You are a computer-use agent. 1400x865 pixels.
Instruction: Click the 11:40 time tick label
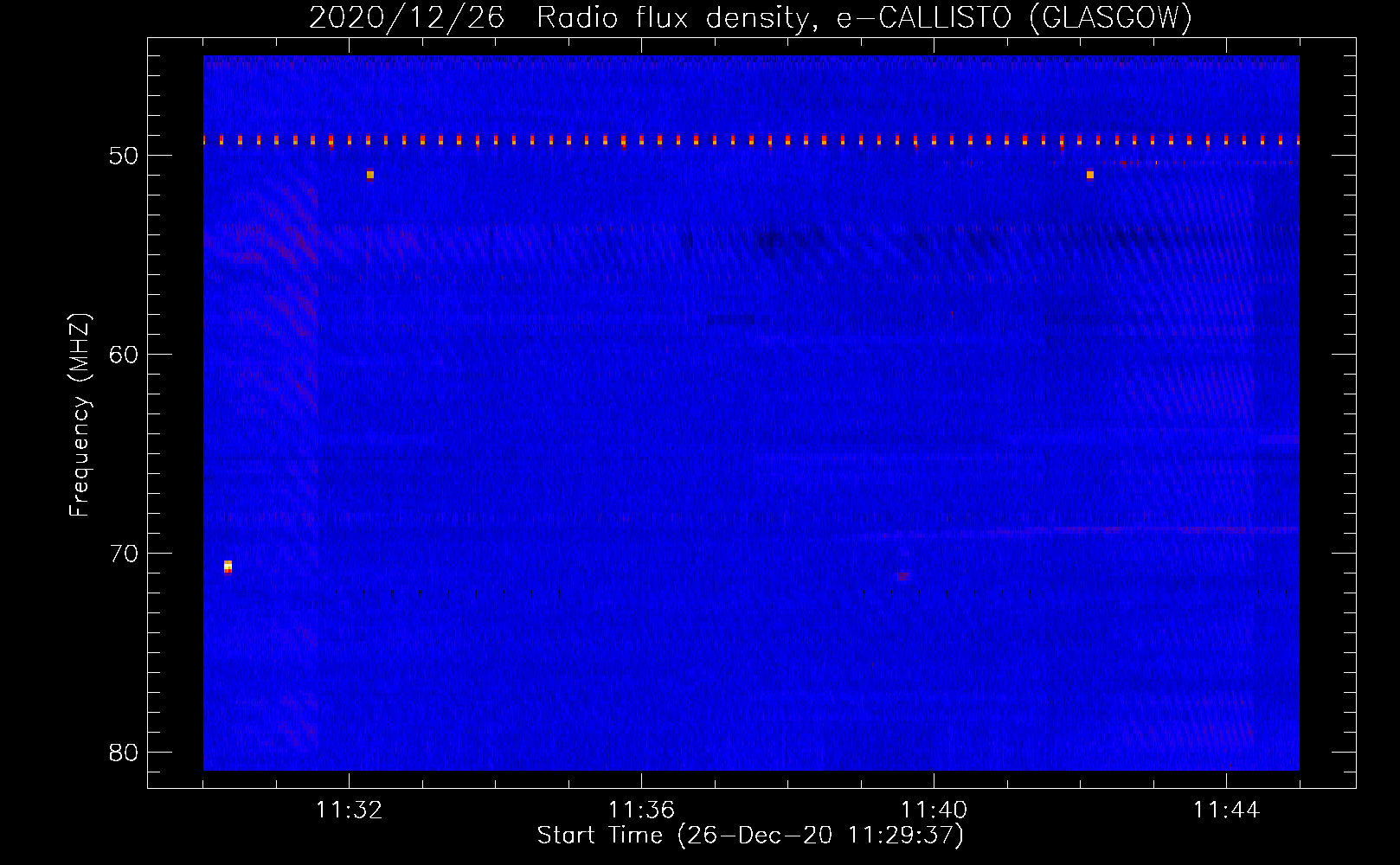[934, 811]
